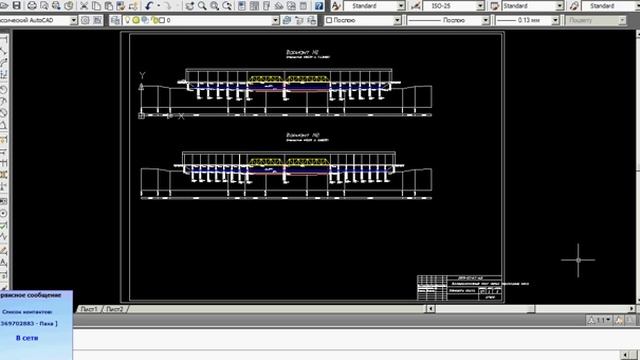Click the Save floppy disk icon
640x360 pixels.
coord(17,6)
